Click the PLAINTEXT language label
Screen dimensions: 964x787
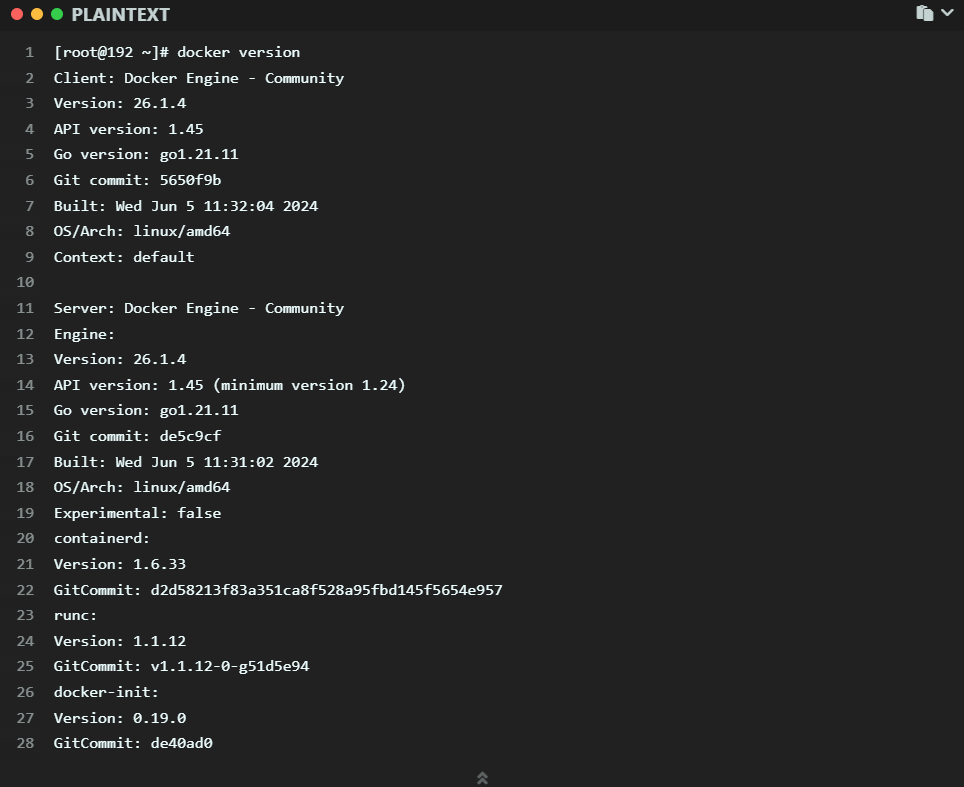(120, 15)
